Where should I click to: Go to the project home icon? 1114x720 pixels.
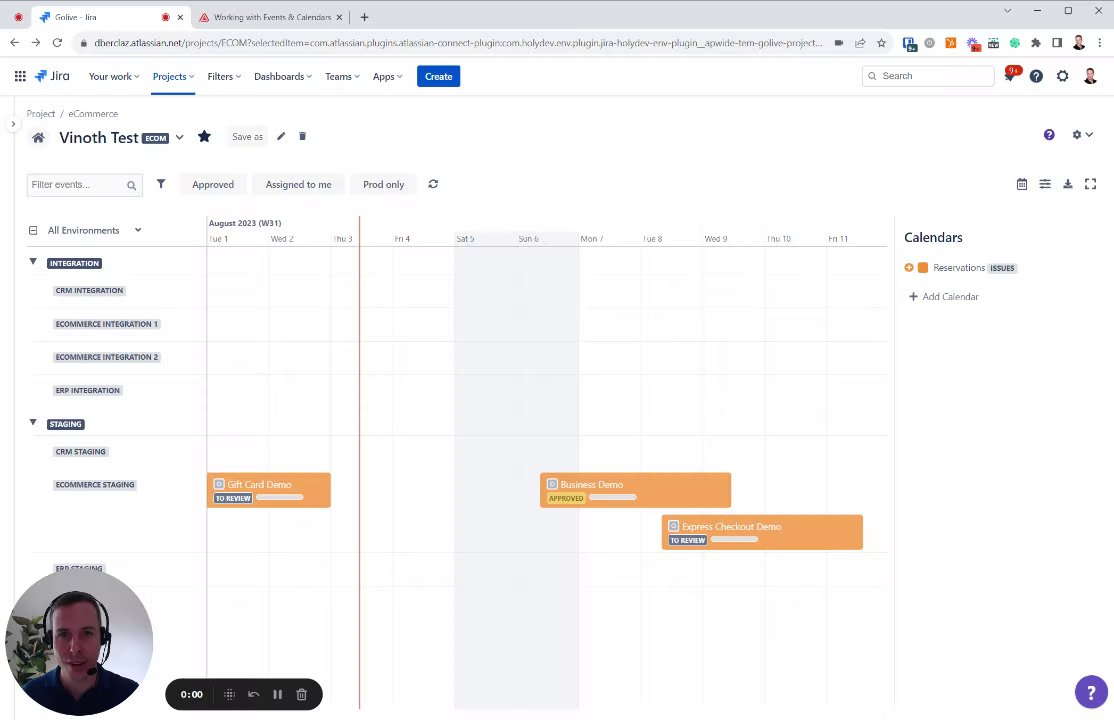click(38, 138)
